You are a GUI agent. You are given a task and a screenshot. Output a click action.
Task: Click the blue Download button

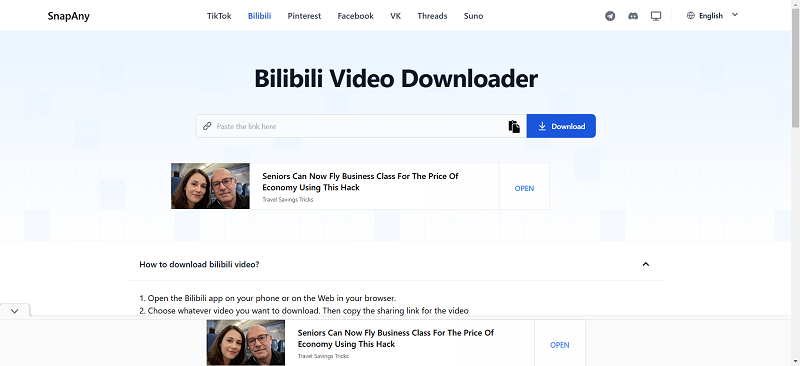(x=561, y=126)
